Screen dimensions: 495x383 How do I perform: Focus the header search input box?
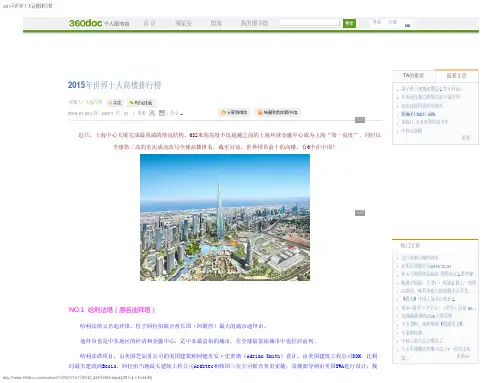309,23
